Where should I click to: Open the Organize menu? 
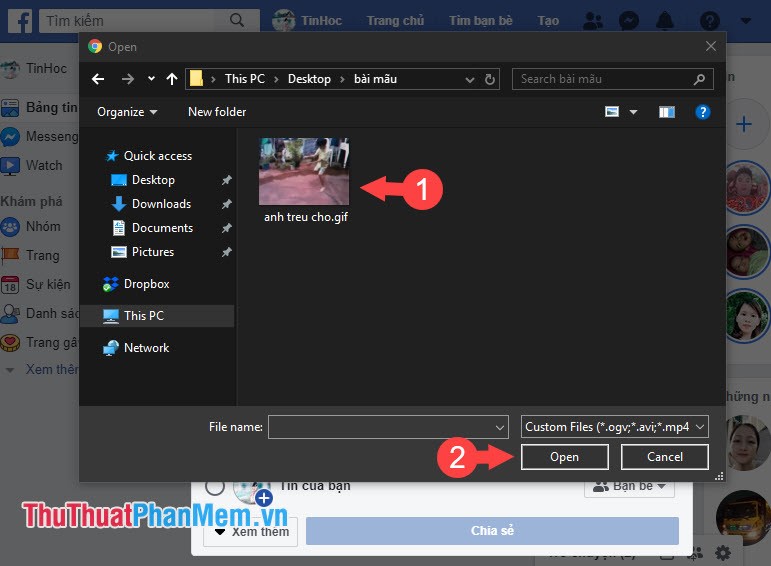[127, 112]
